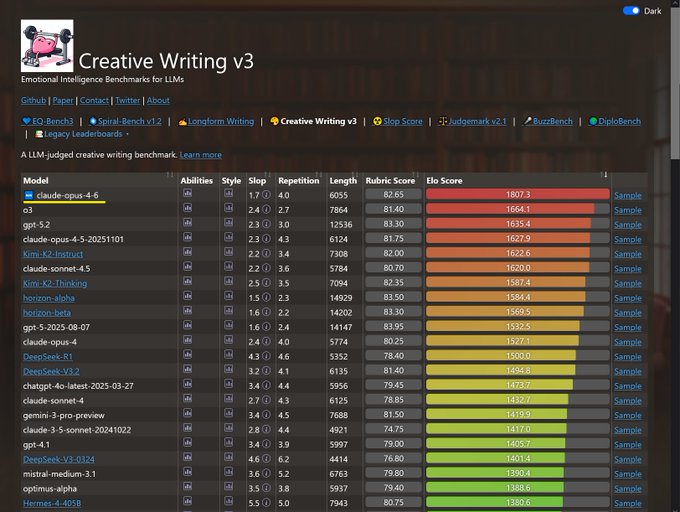
Task: Open Abilities chart icon for o3
Action: tap(187, 208)
